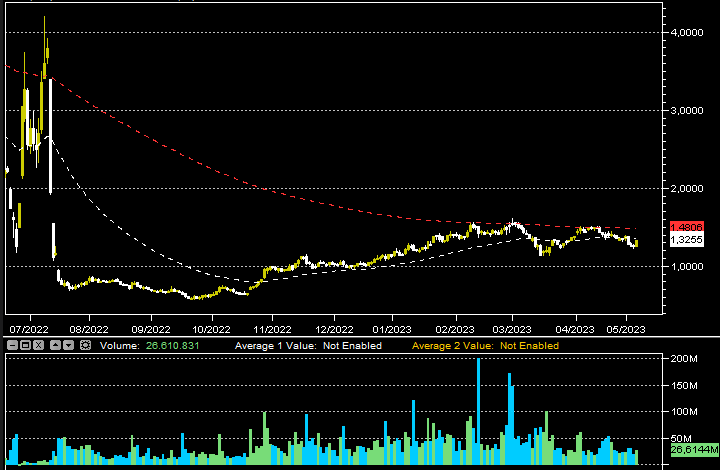Click the 3,0000 price axis label
The height and width of the screenshot is (470, 720).
(x=687, y=111)
